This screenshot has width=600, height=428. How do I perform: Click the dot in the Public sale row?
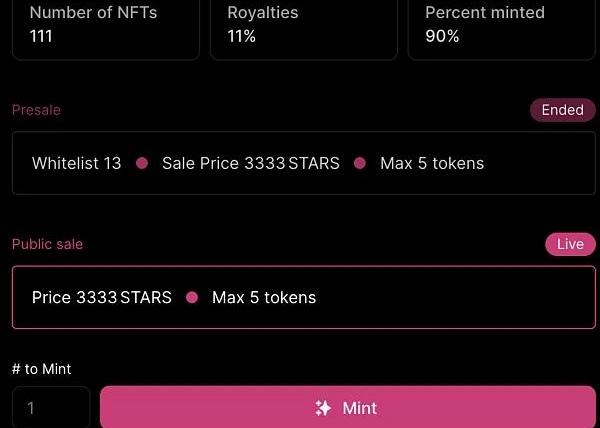[192, 297]
